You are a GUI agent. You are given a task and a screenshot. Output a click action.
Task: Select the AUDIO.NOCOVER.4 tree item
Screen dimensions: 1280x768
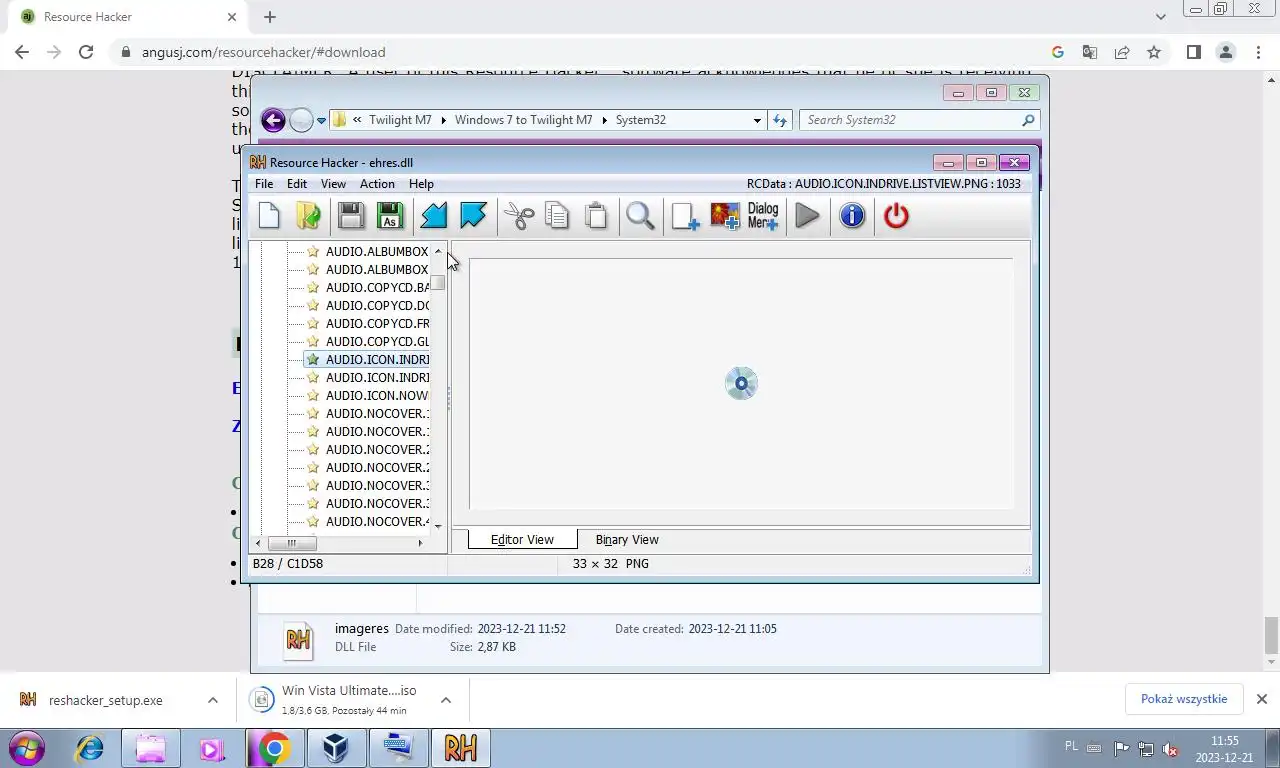377,521
